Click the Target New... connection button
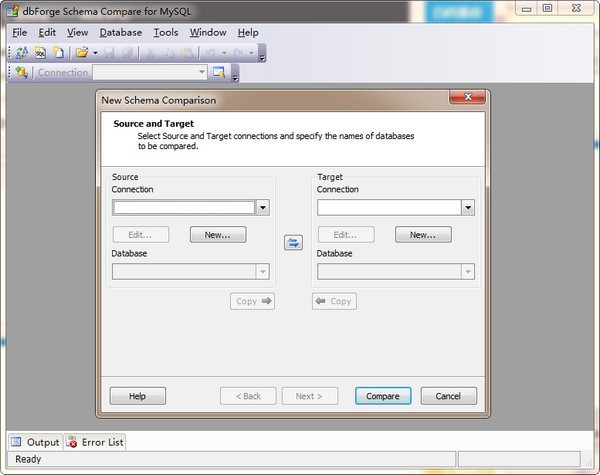 [x=423, y=235]
